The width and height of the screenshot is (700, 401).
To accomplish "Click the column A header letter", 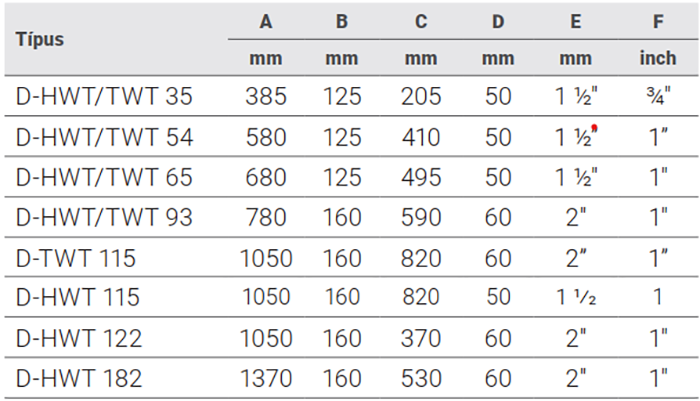I will coord(265,22).
